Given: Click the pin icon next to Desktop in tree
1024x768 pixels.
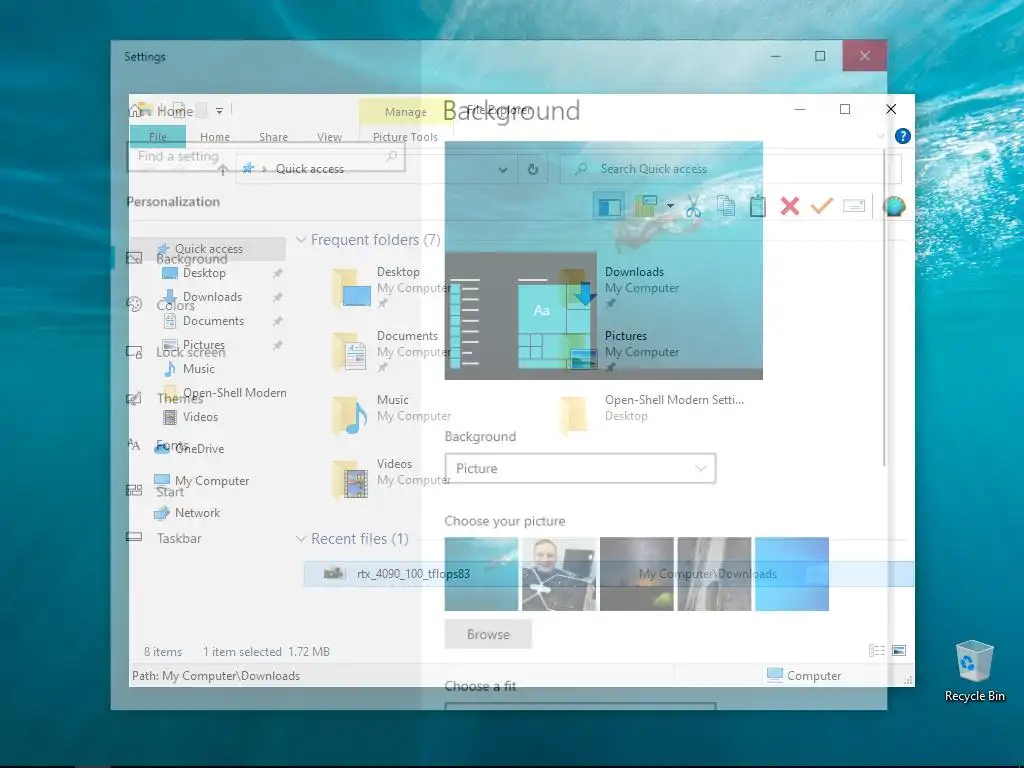Looking at the screenshot, I should (278, 273).
